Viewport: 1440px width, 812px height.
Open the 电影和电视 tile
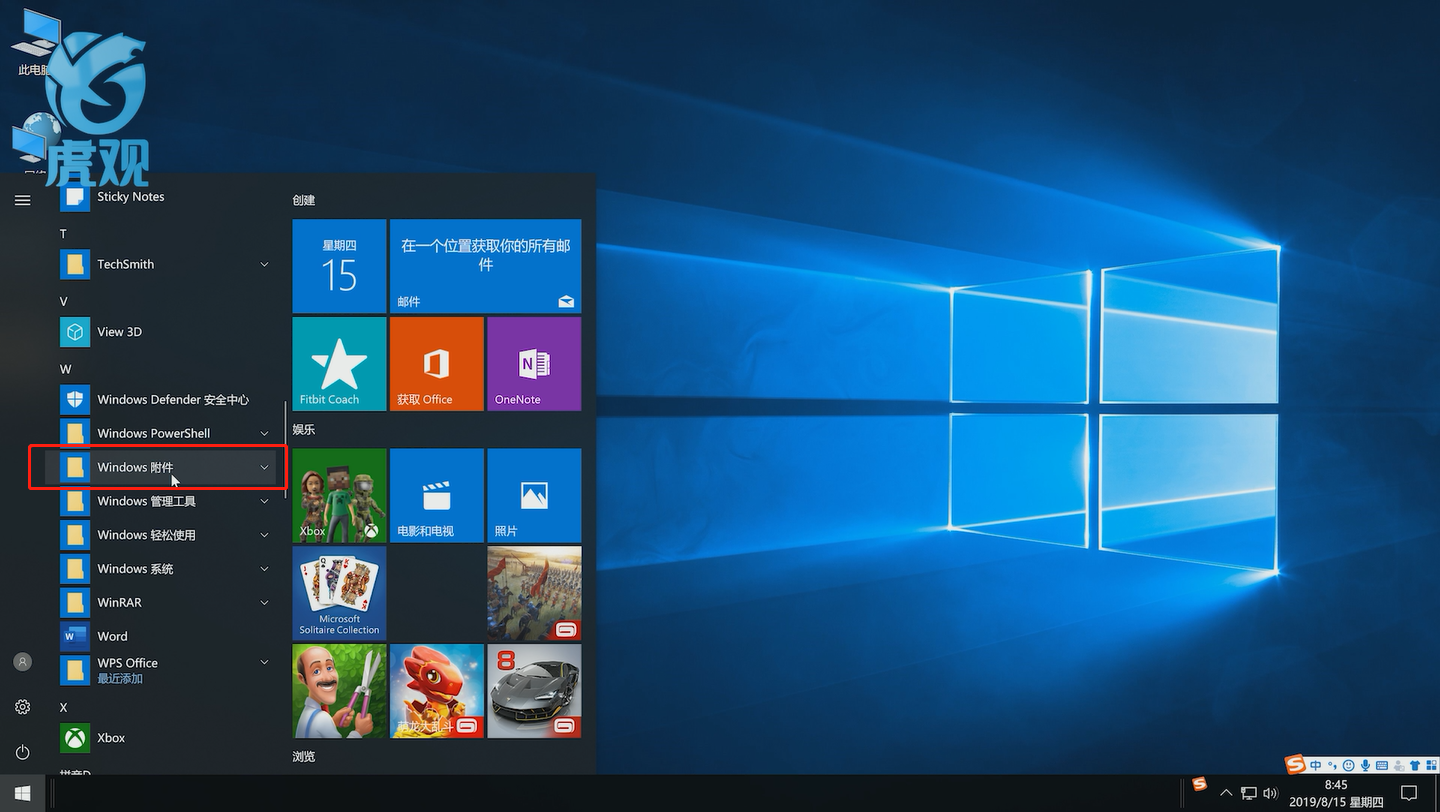[436, 495]
